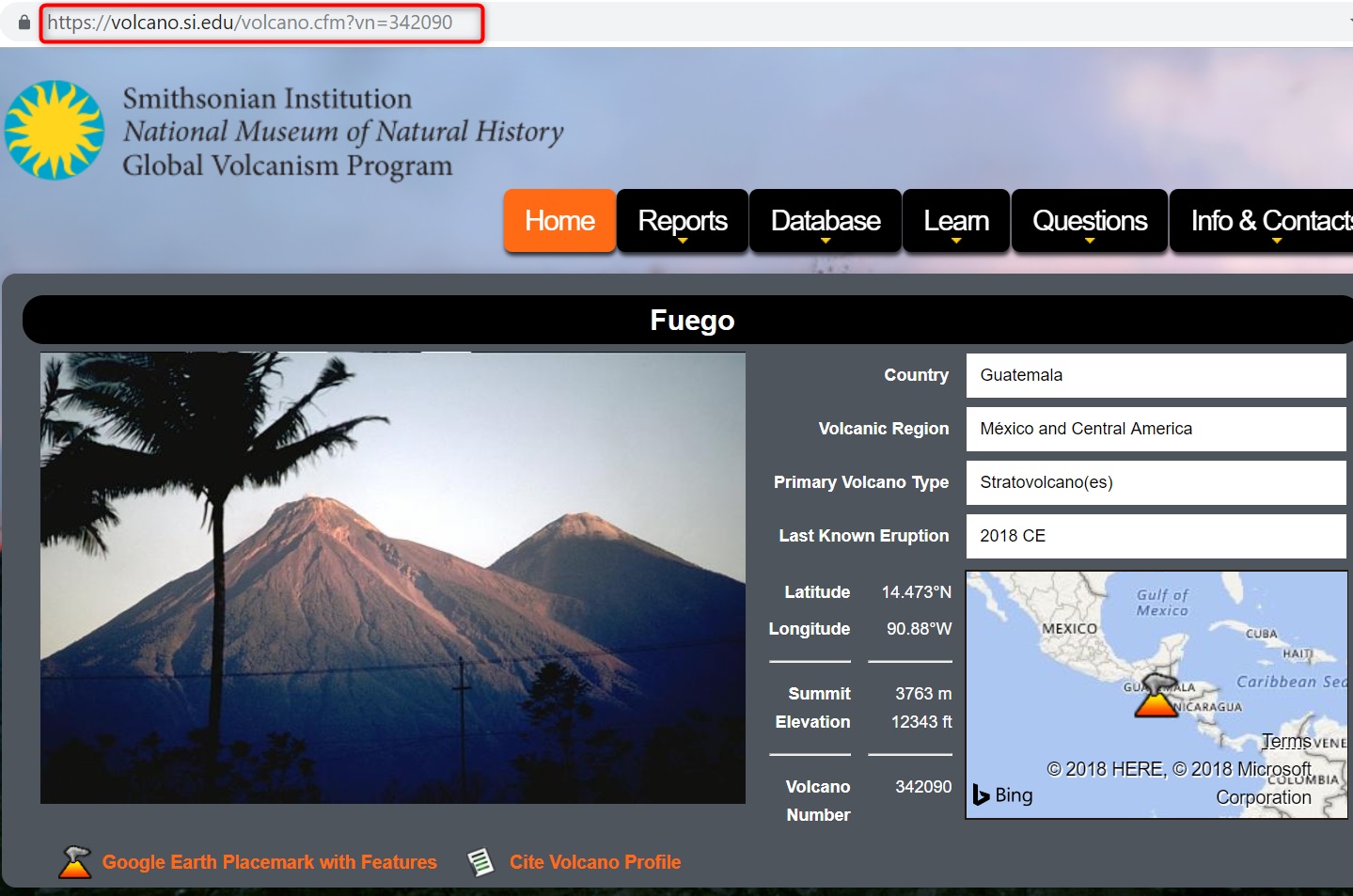Select the orange volcano marker on the map

pos(1155,706)
